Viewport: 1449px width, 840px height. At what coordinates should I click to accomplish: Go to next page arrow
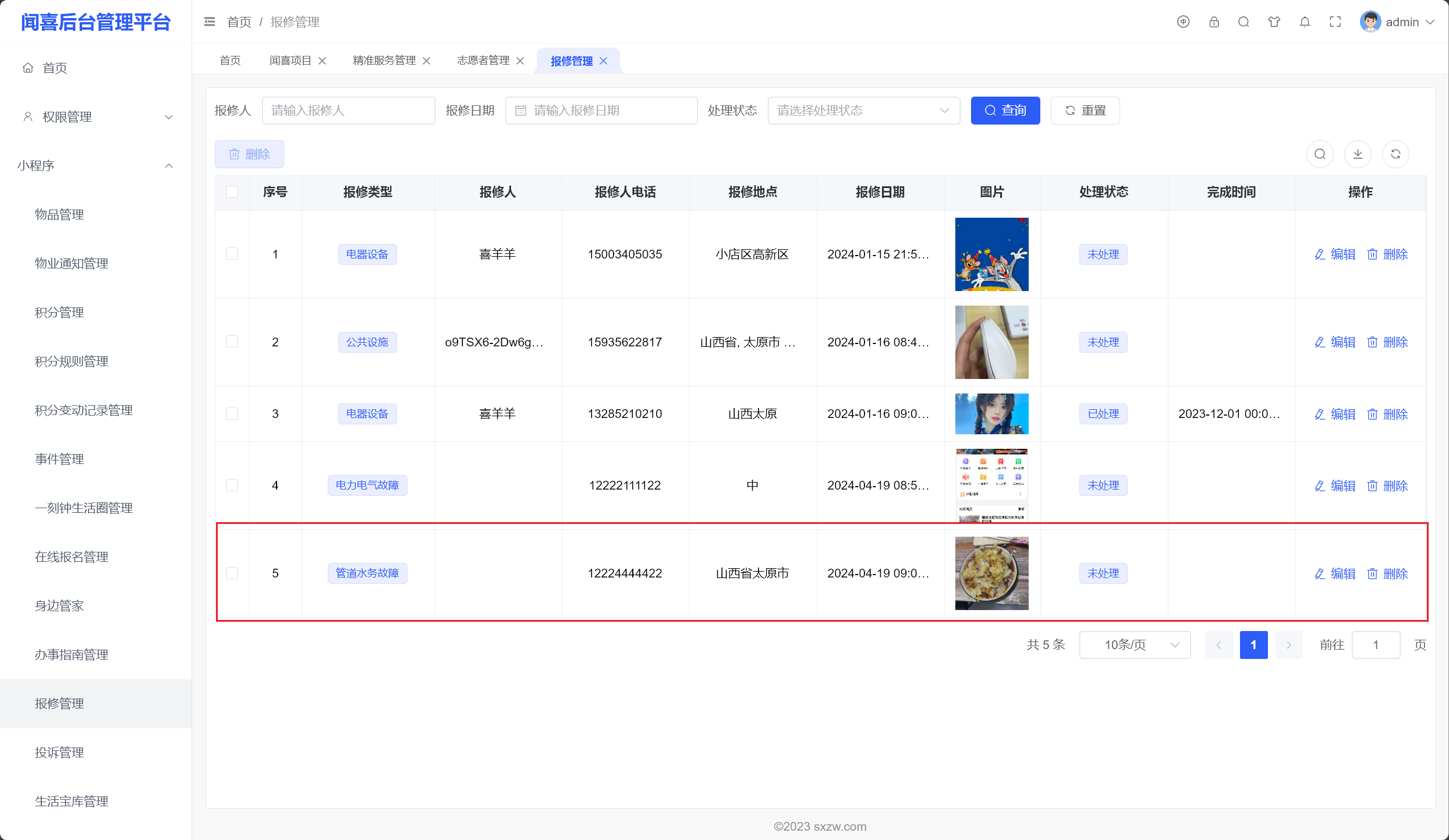pos(1289,645)
